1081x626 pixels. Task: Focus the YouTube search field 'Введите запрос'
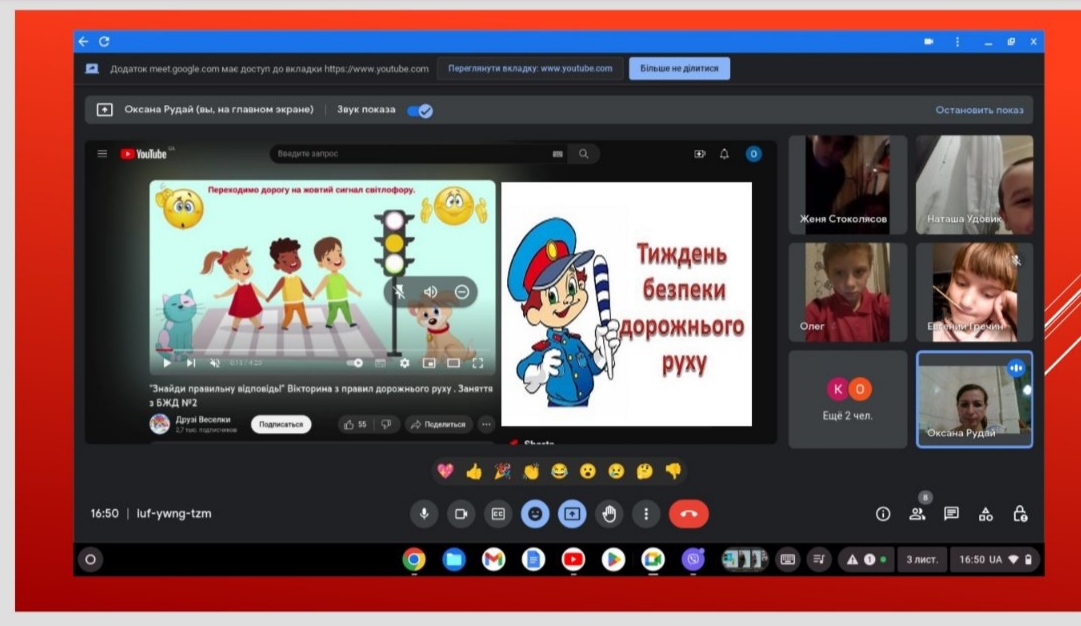pos(410,154)
